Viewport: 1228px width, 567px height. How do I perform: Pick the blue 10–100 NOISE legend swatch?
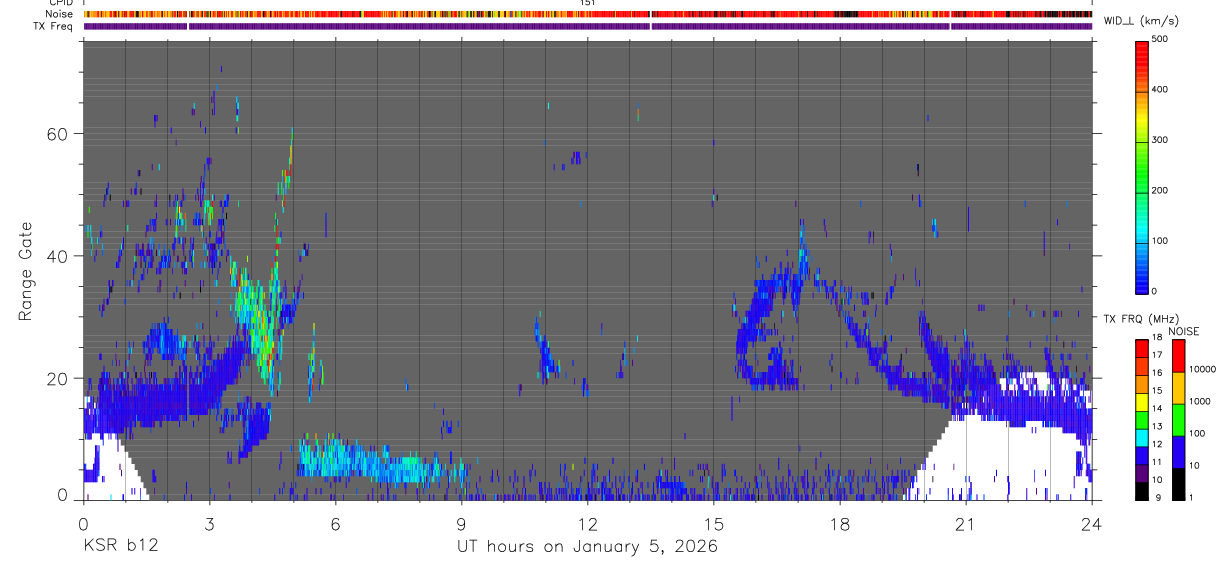point(1179,452)
